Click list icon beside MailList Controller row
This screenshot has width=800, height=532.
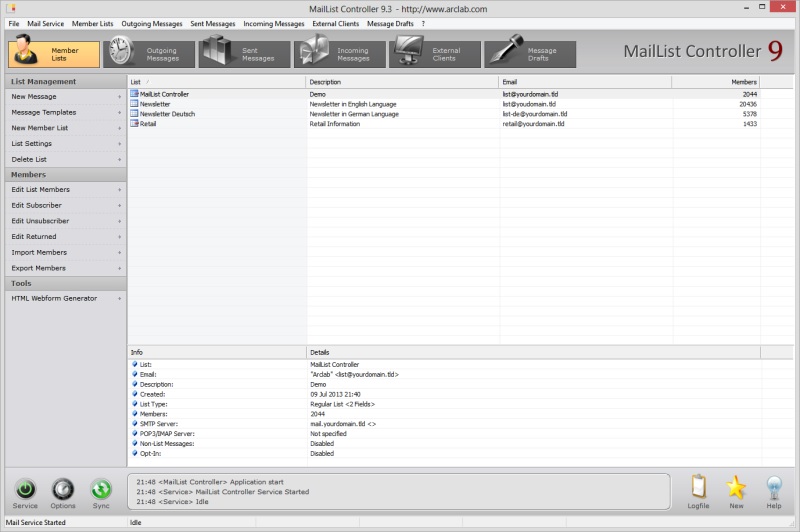click(x=134, y=94)
